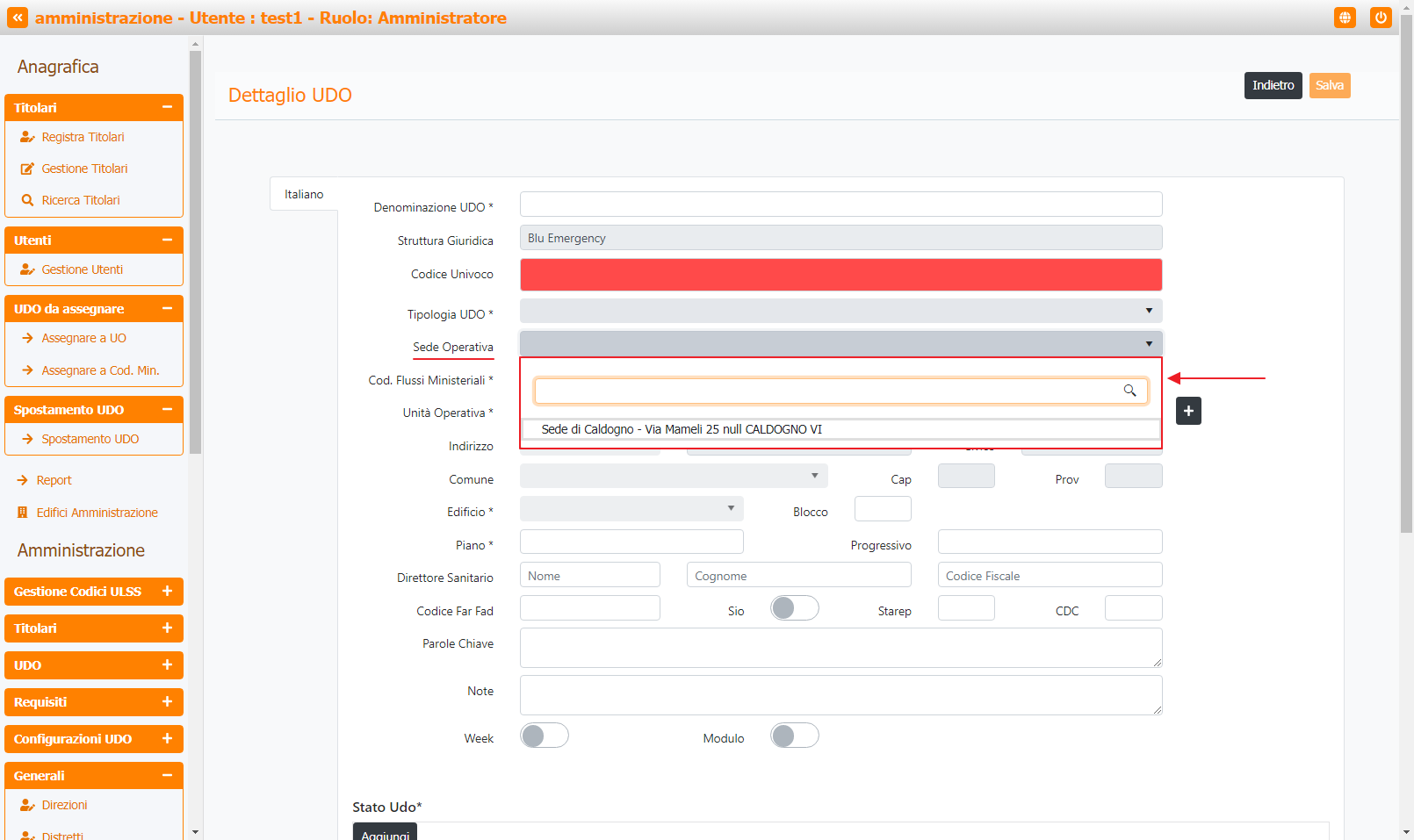This screenshot has width=1414, height=840.
Task: Collapse the Utenti sidebar section
Action: click(x=166, y=240)
